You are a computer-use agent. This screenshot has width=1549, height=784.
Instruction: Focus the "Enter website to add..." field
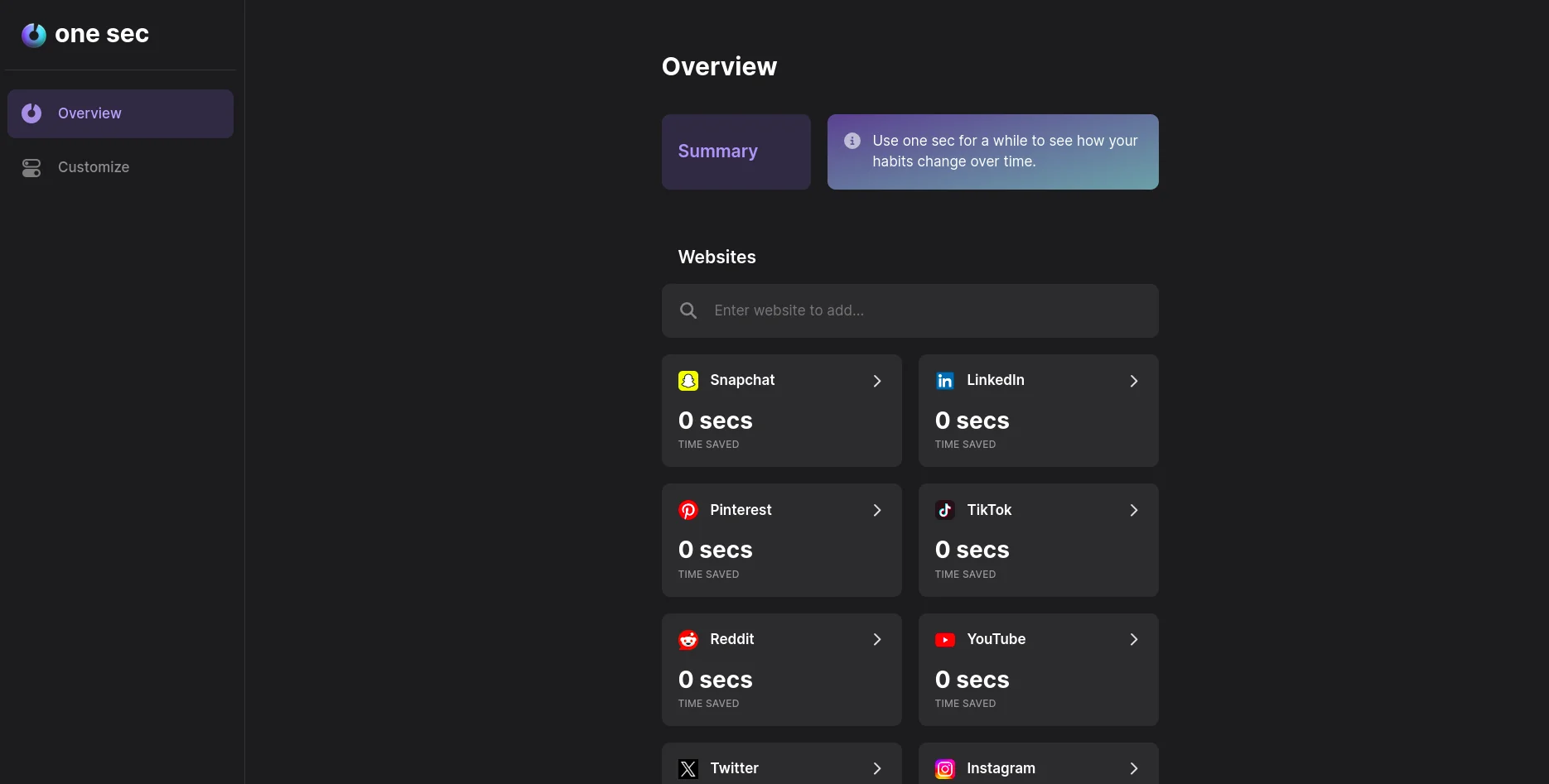(910, 310)
